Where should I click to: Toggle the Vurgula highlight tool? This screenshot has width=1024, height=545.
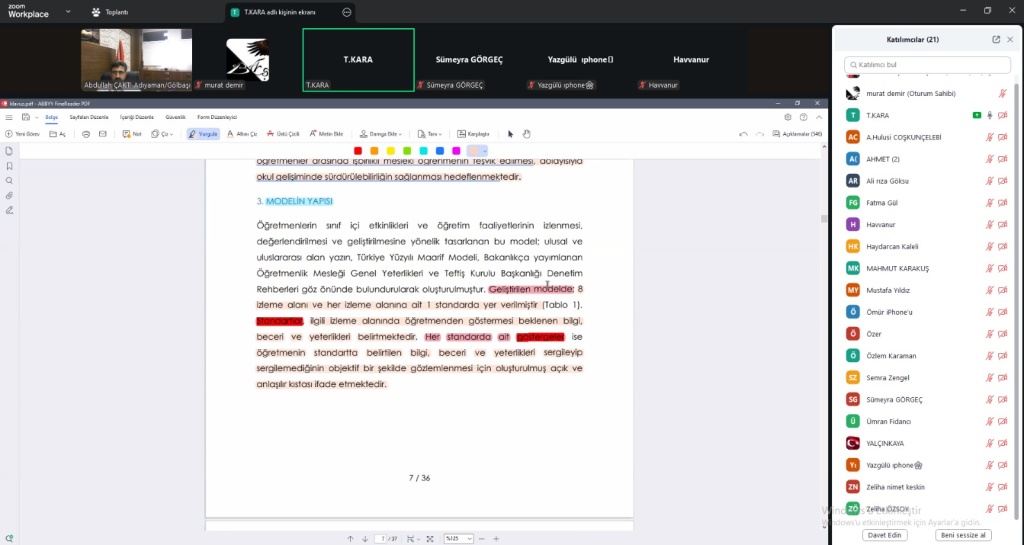click(x=203, y=133)
